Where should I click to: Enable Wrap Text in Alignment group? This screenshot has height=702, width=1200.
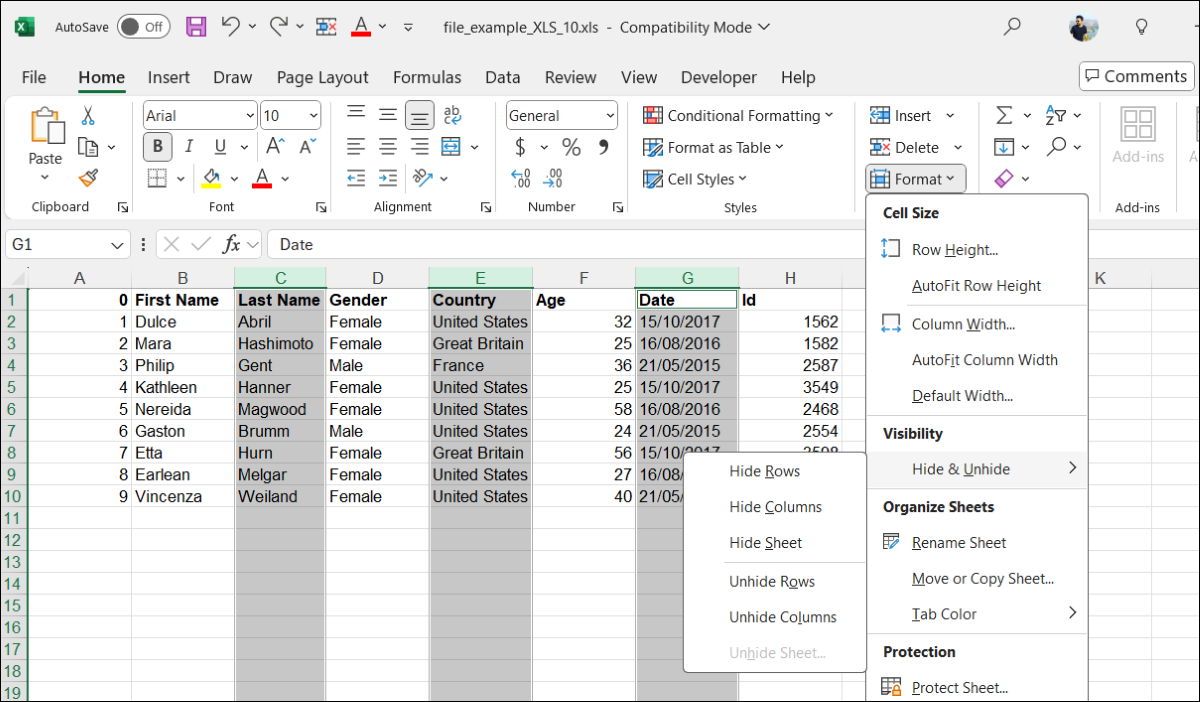452,115
